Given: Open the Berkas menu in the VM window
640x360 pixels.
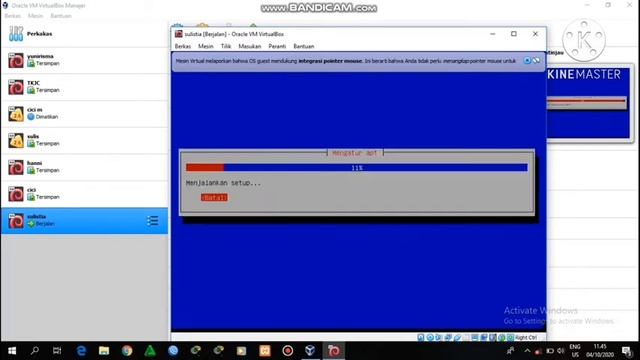Looking at the screenshot, I should pos(183,46).
